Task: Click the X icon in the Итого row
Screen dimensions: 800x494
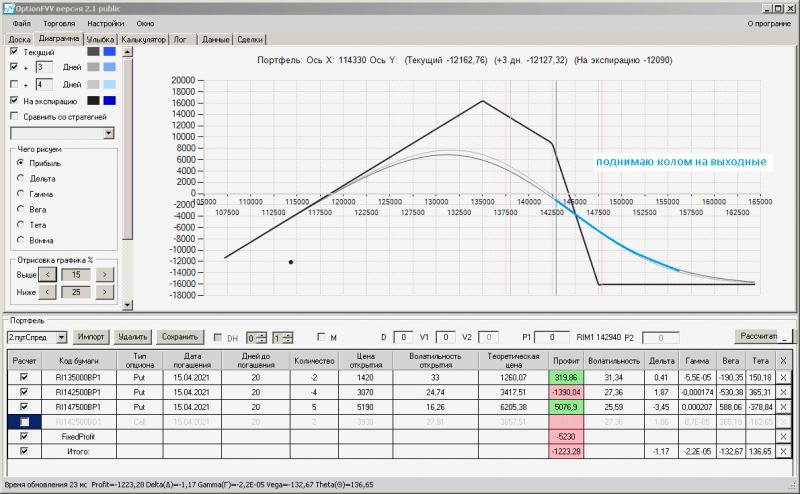Action: 783,452
